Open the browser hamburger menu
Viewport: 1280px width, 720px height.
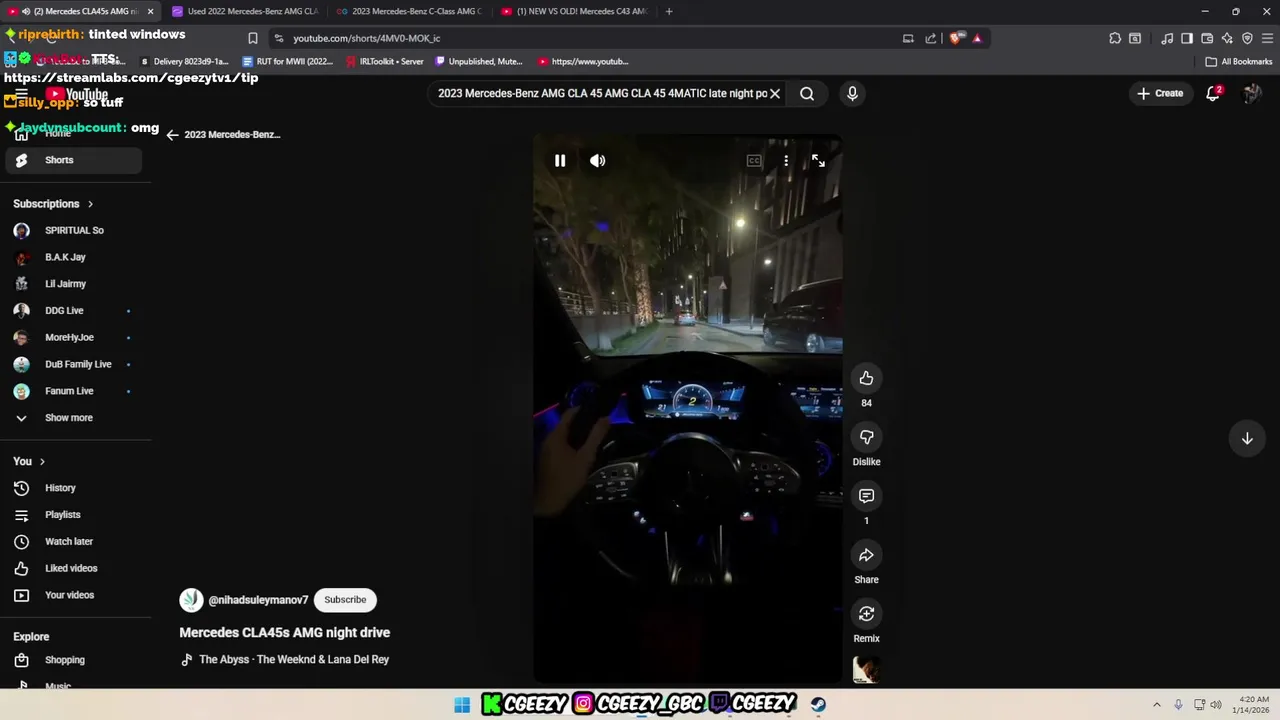pyautogui.click(x=1267, y=38)
